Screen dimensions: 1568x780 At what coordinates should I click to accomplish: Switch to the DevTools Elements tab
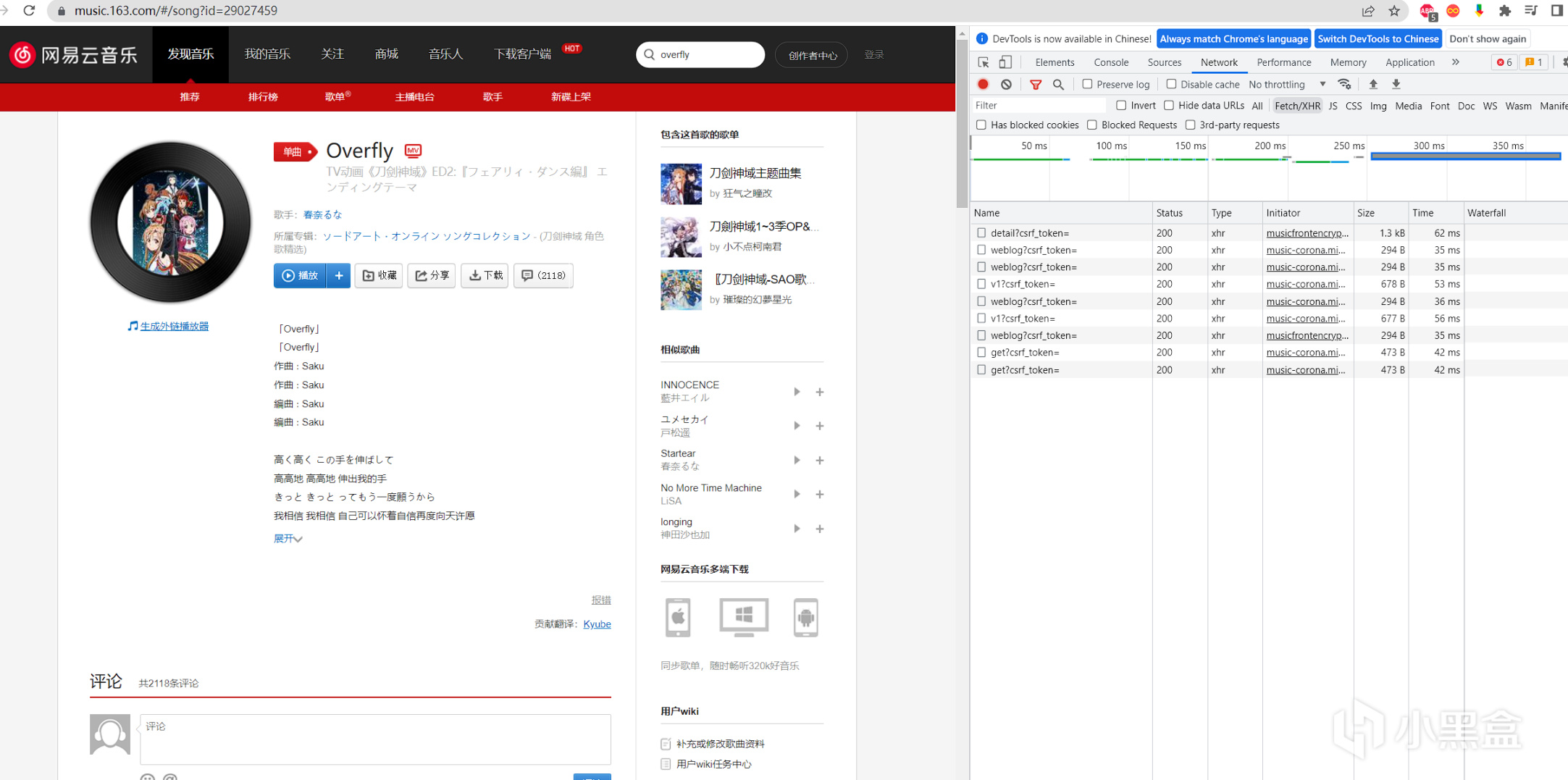click(x=1055, y=62)
